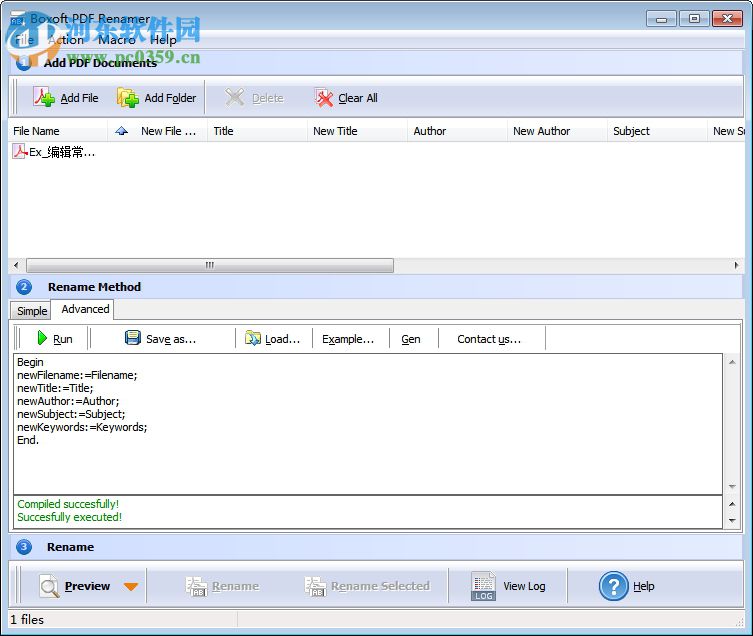Open the Macro menu
Viewport: 753px width, 636px height.
coord(116,40)
